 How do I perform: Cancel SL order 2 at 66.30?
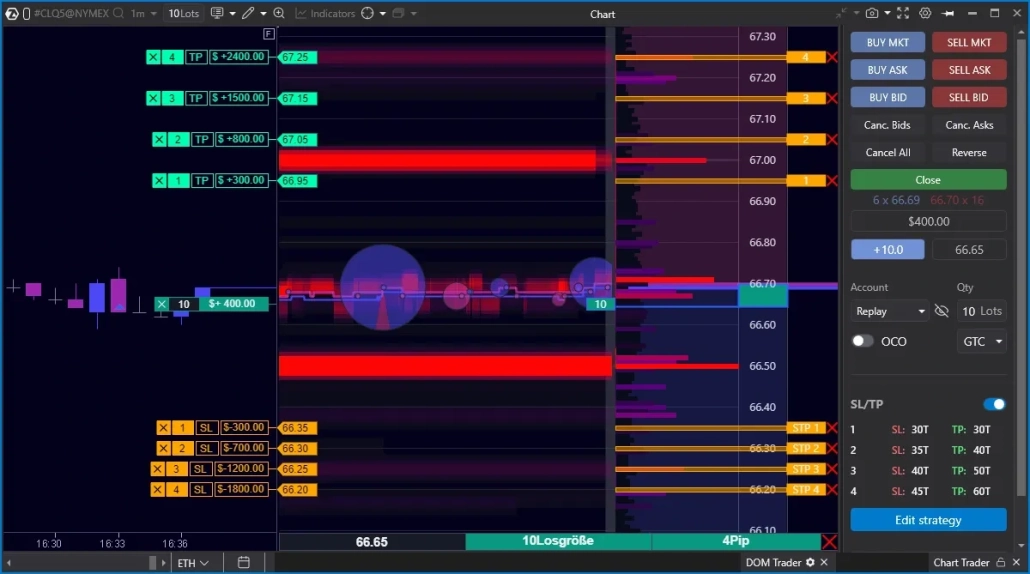(x=164, y=448)
